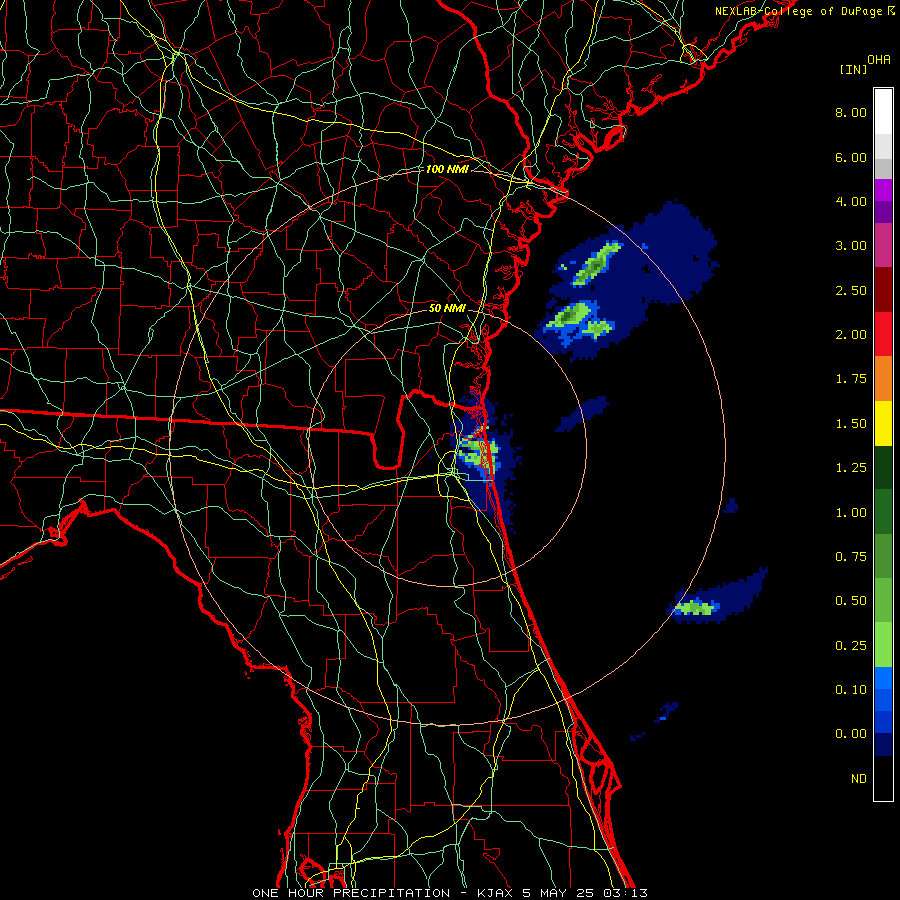
Task: Click the light blue swatch beside 0.10
Action: (x=883, y=678)
